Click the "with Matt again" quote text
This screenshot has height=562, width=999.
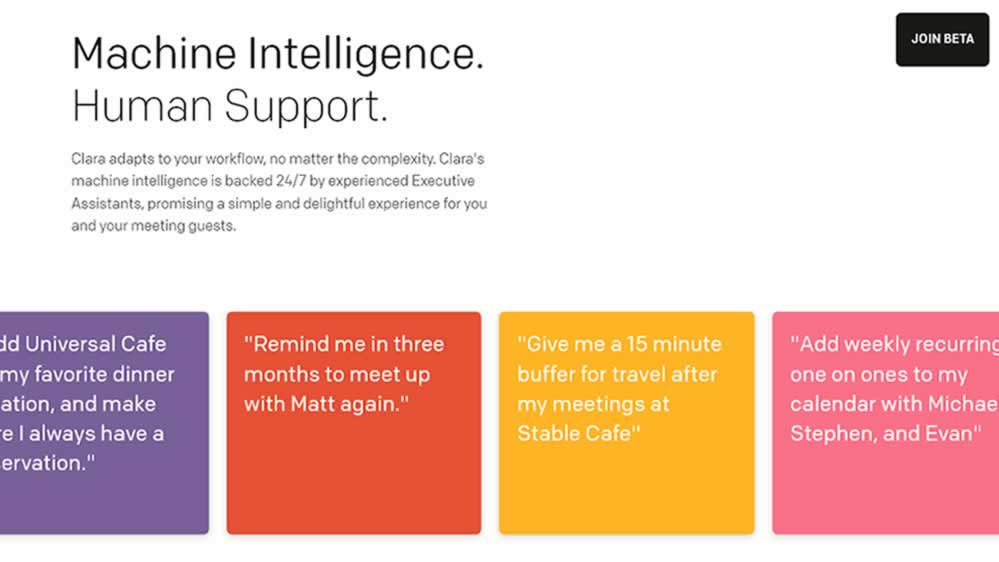(x=326, y=404)
